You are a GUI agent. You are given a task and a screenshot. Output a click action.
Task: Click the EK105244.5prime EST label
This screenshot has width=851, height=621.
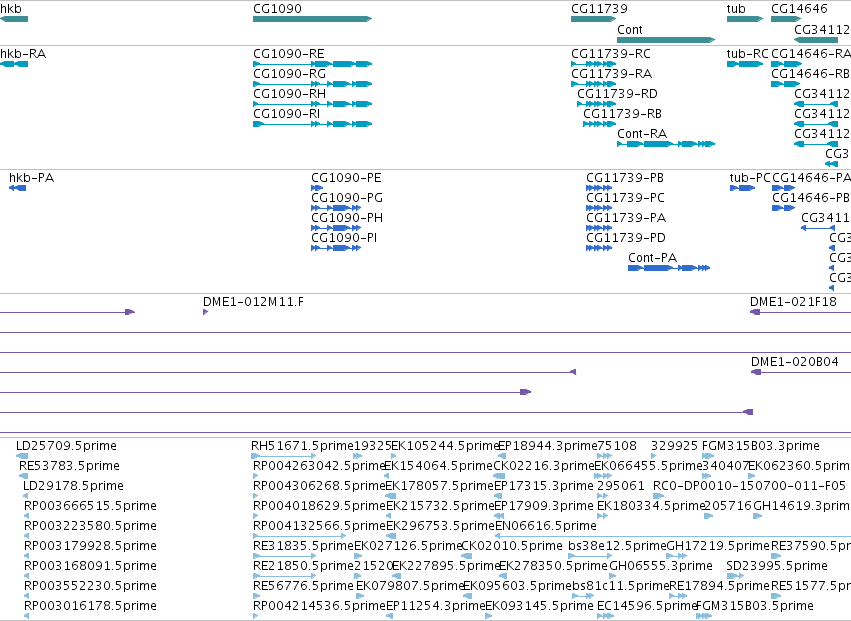446,446
